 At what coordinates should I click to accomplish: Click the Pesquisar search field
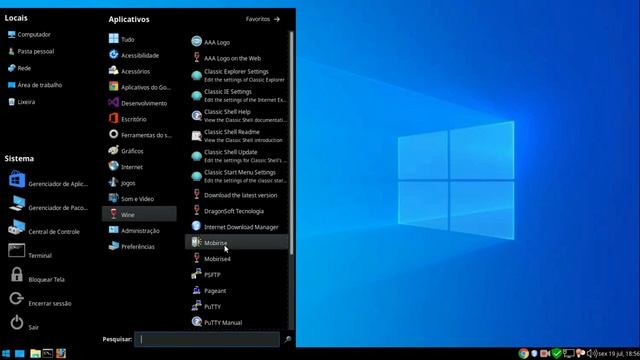207,339
